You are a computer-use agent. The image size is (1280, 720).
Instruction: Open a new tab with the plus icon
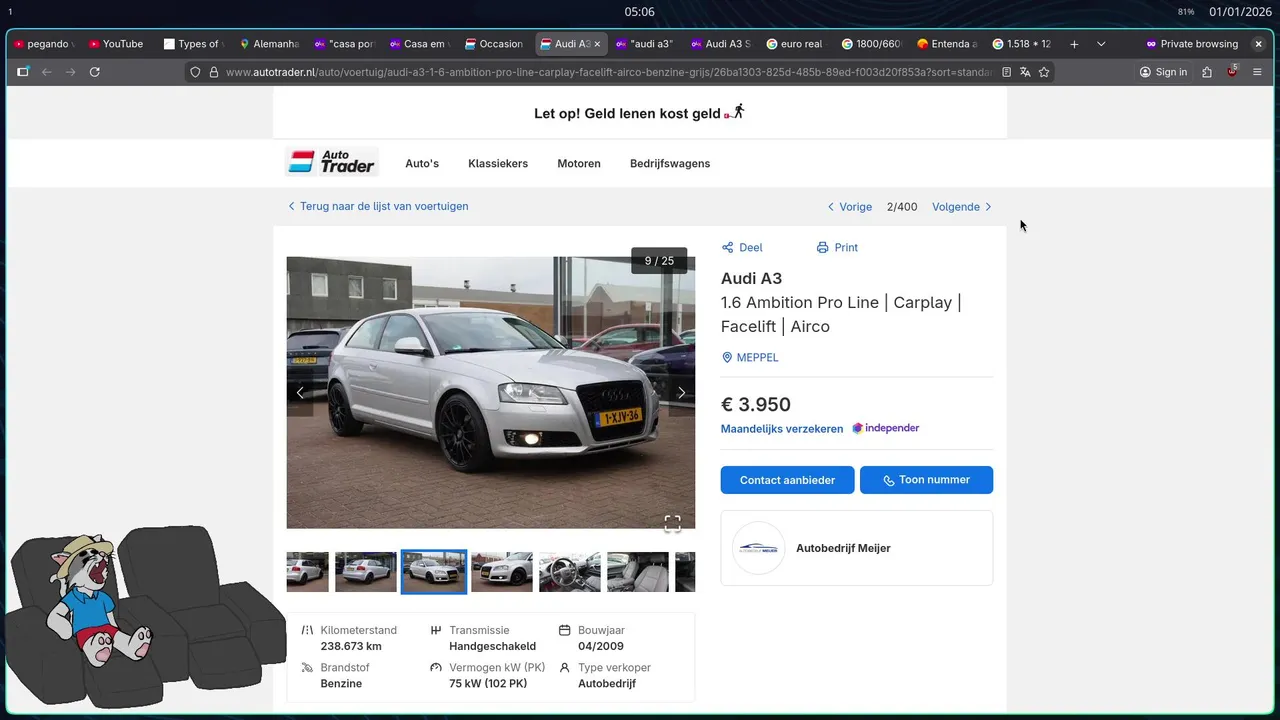click(x=1074, y=44)
